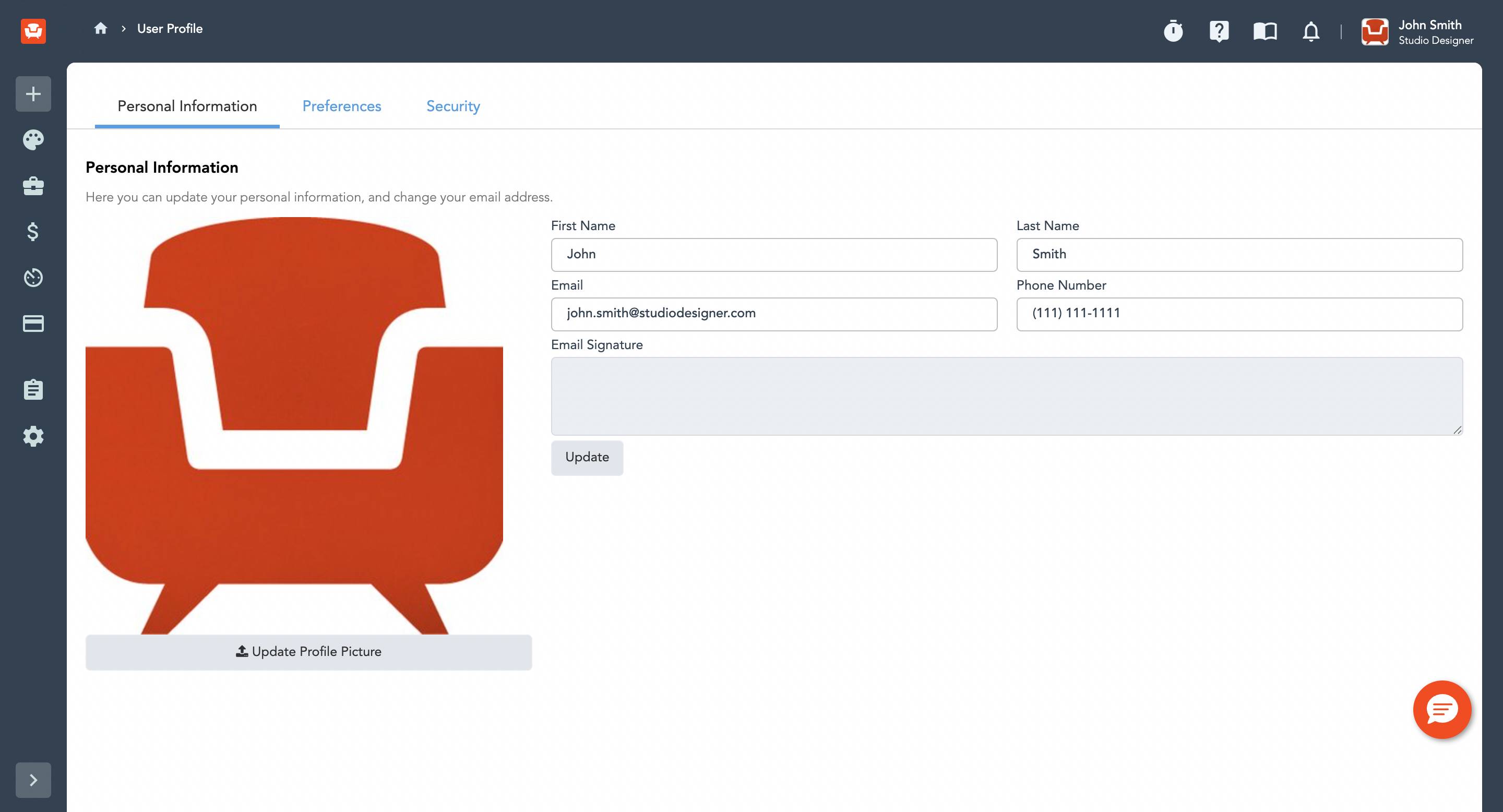Open the time tracking clock sidebar icon
The height and width of the screenshot is (812, 1503).
tap(33, 277)
